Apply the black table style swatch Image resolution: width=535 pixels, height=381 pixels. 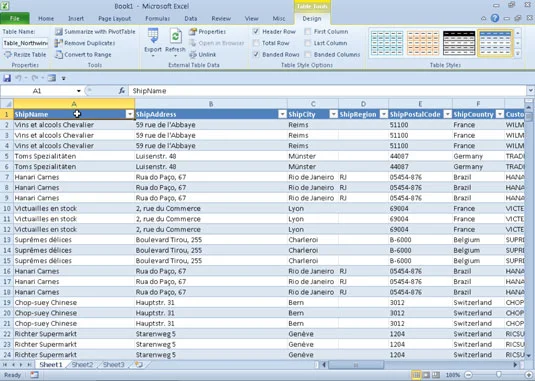(459, 43)
